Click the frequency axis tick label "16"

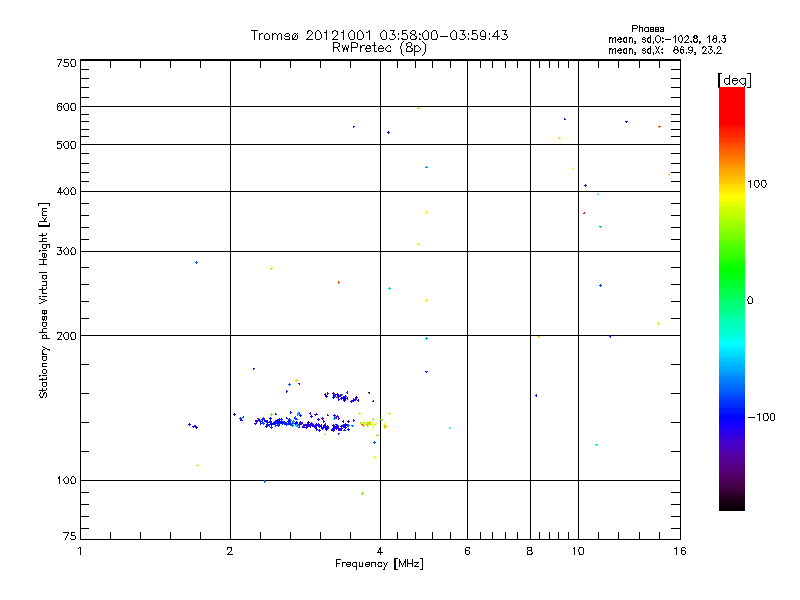coord(680,551)
